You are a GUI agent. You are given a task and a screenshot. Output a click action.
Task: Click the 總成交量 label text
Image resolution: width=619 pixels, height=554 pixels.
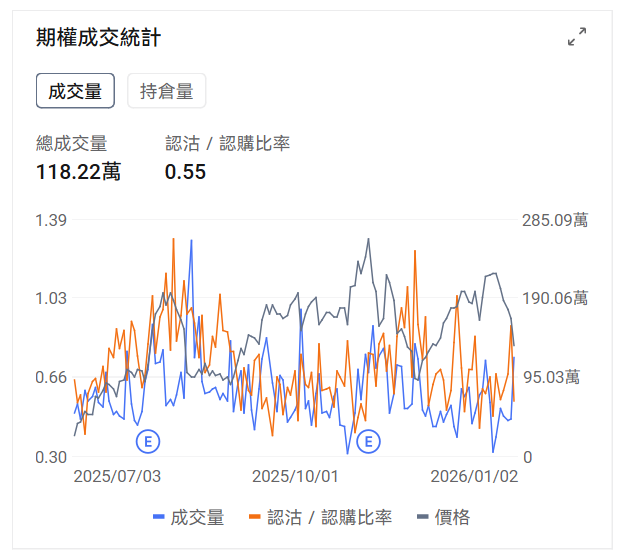point(71,143)
